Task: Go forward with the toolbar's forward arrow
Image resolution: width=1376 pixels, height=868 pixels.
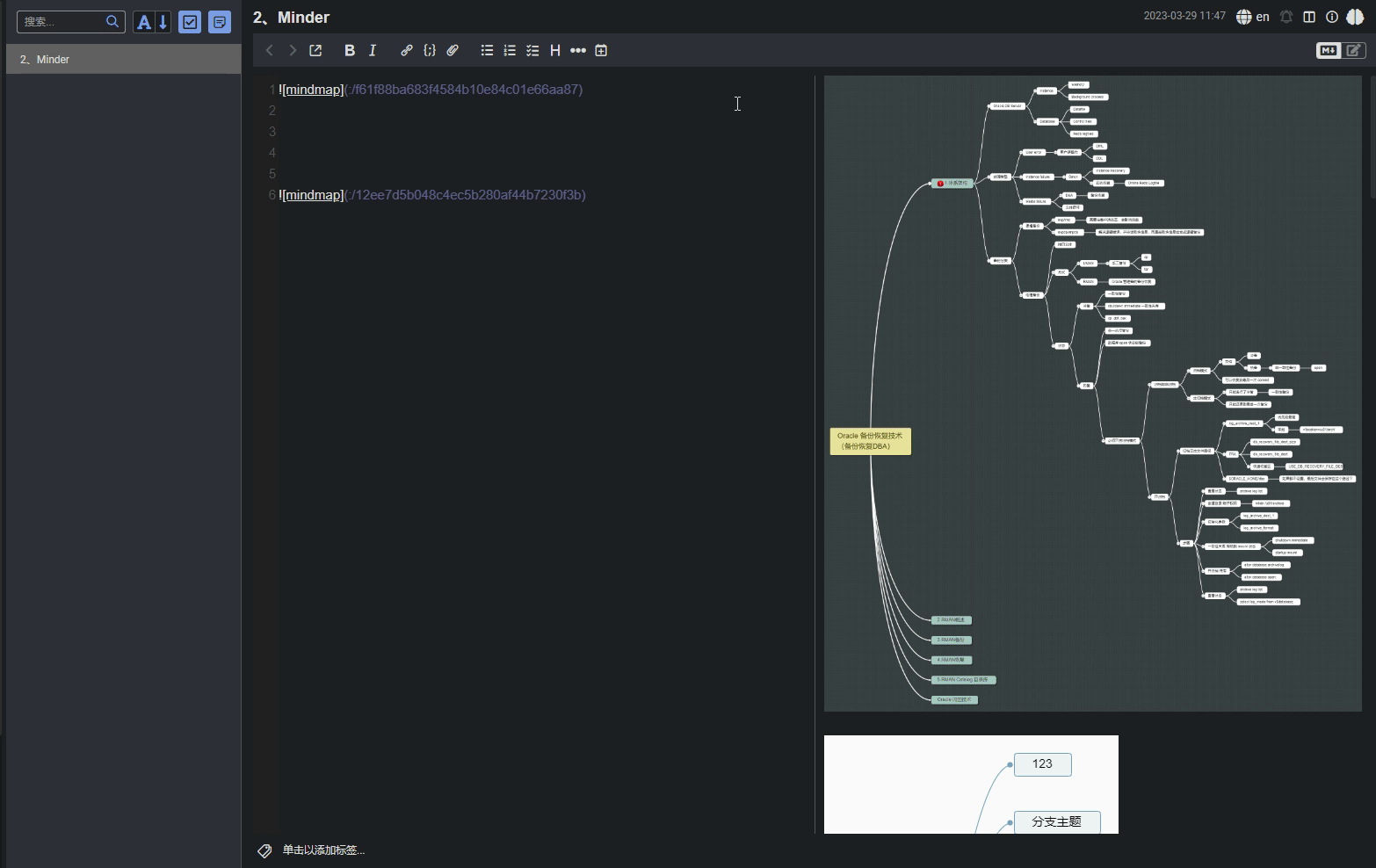Action: tap(293, 51)
